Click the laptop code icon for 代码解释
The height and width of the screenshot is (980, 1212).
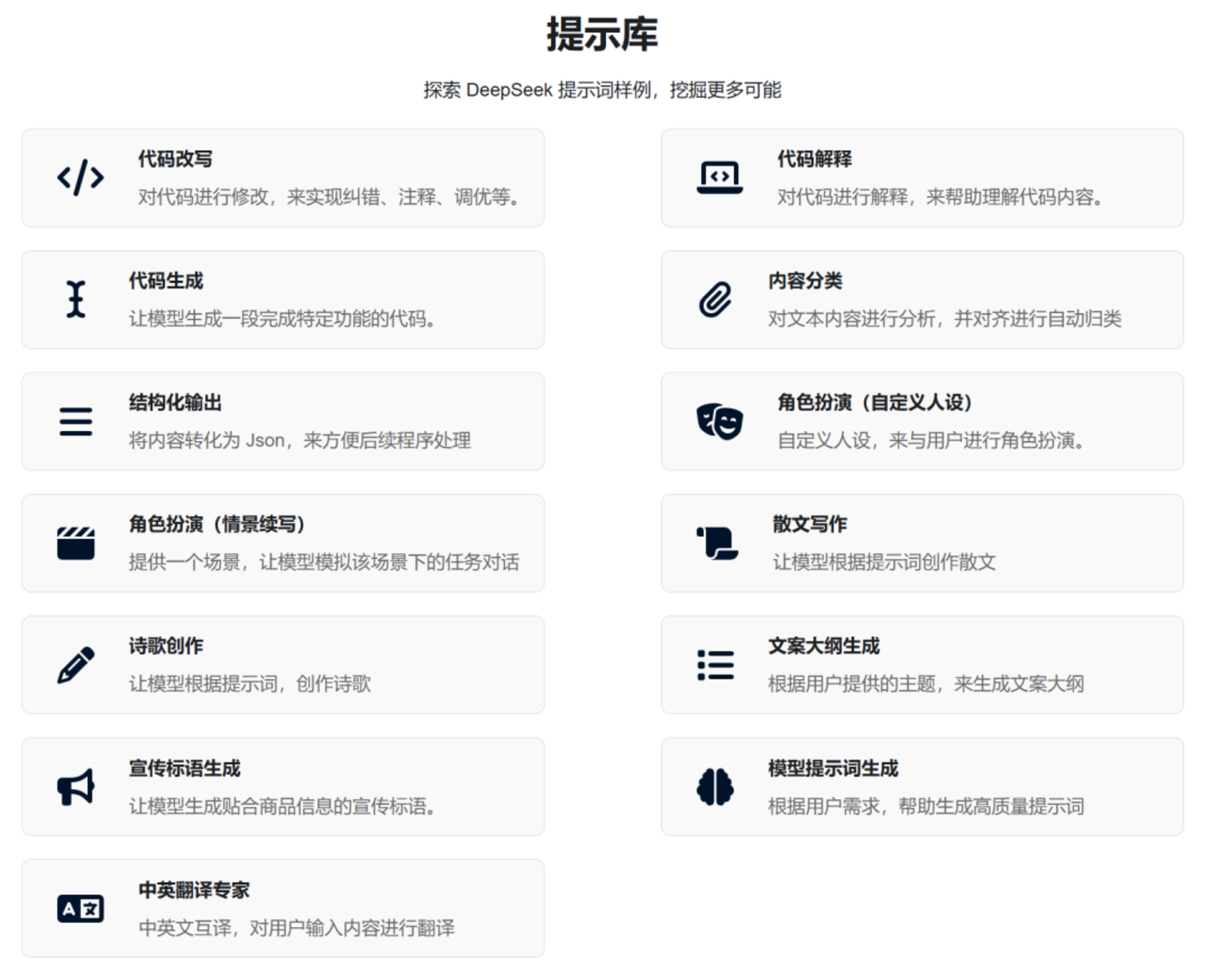(x=719, y=178)
